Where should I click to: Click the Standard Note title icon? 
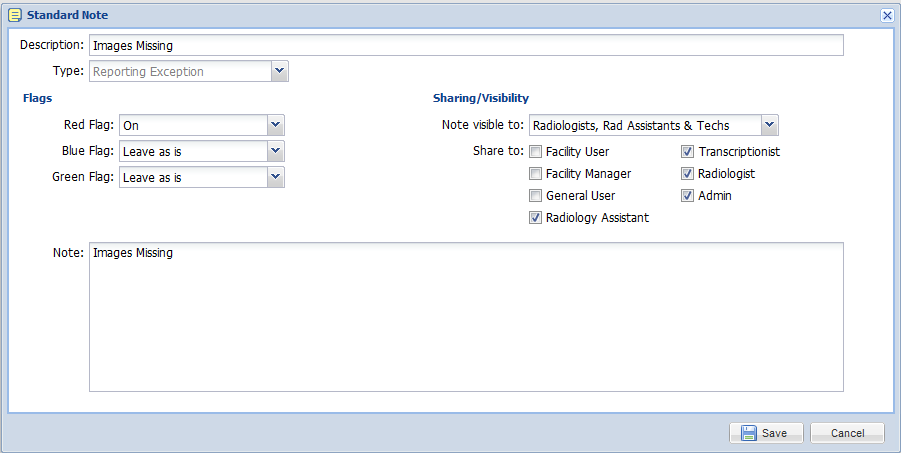15,16
